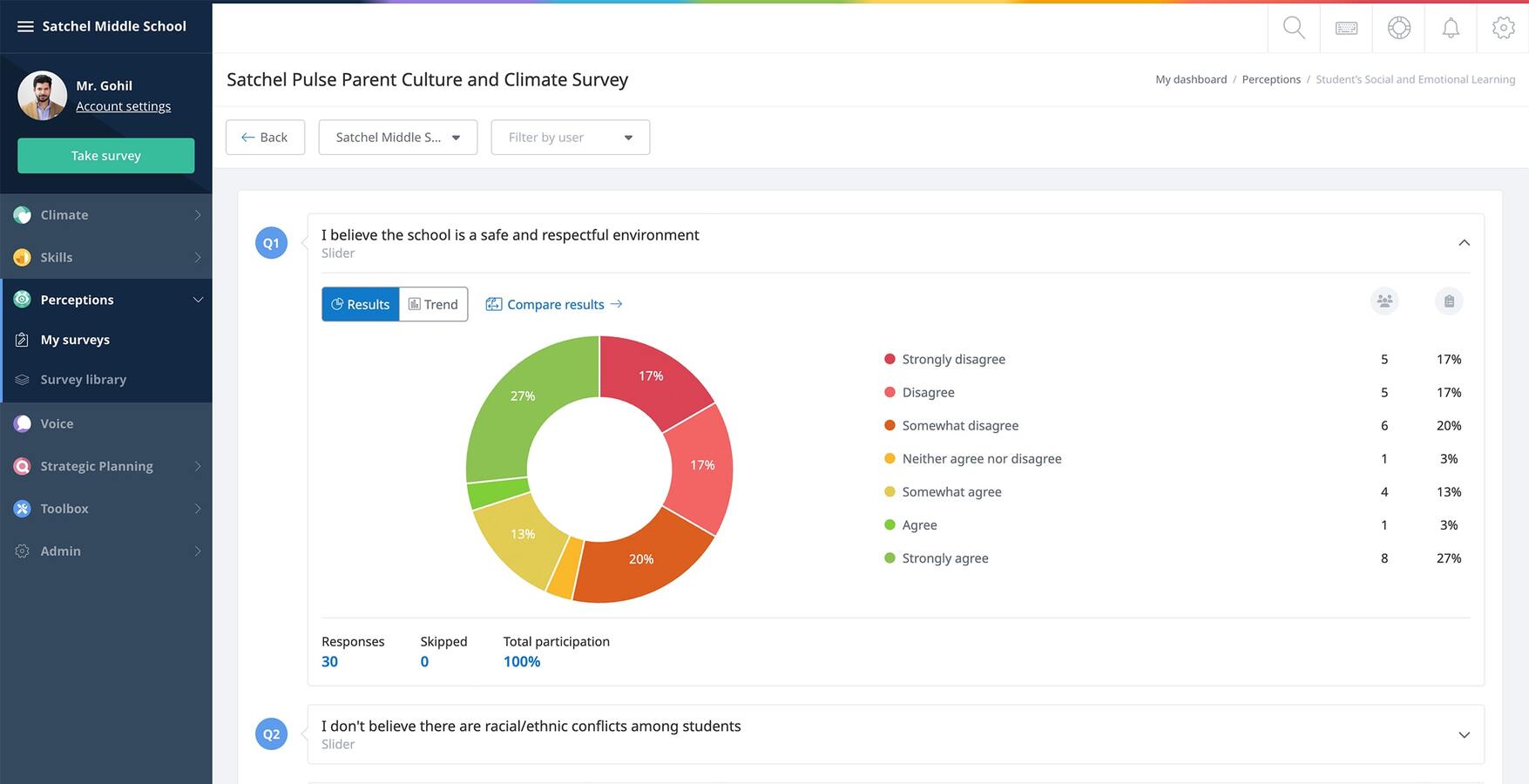Click the Q1 question badge

[x=271, y=243]
